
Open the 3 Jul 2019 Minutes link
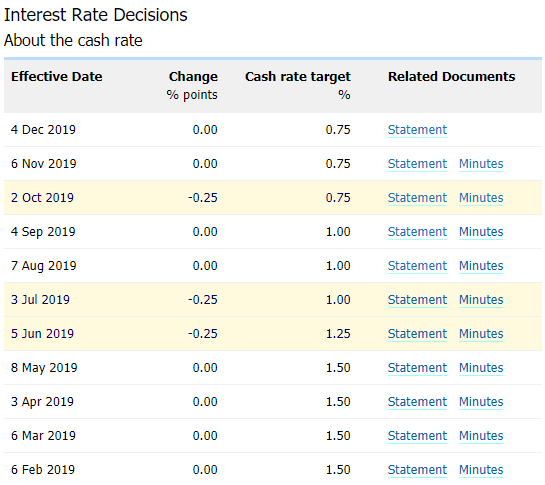(x=481, y=300)
